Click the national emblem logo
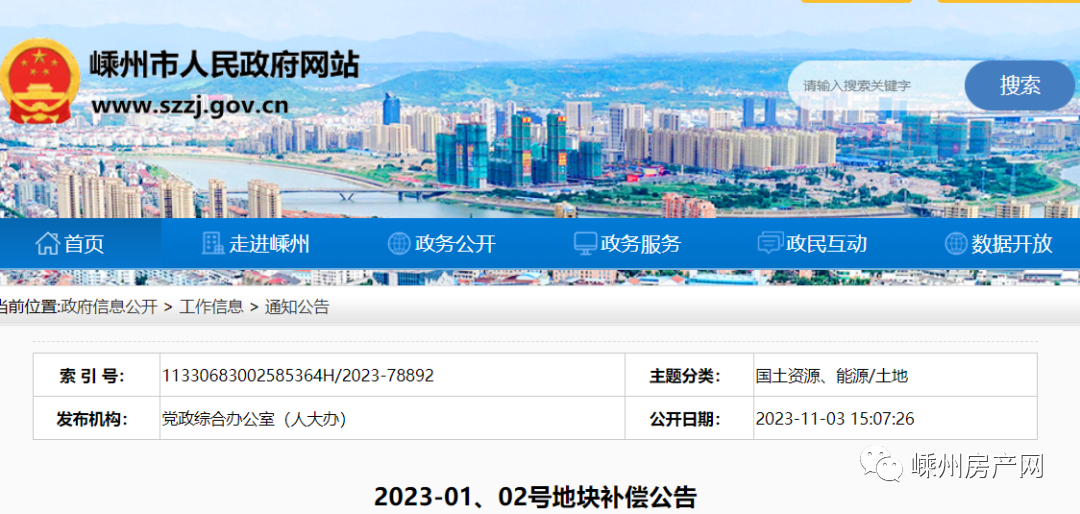Viewport: 1080px width, 514px height. coord(38,82)
